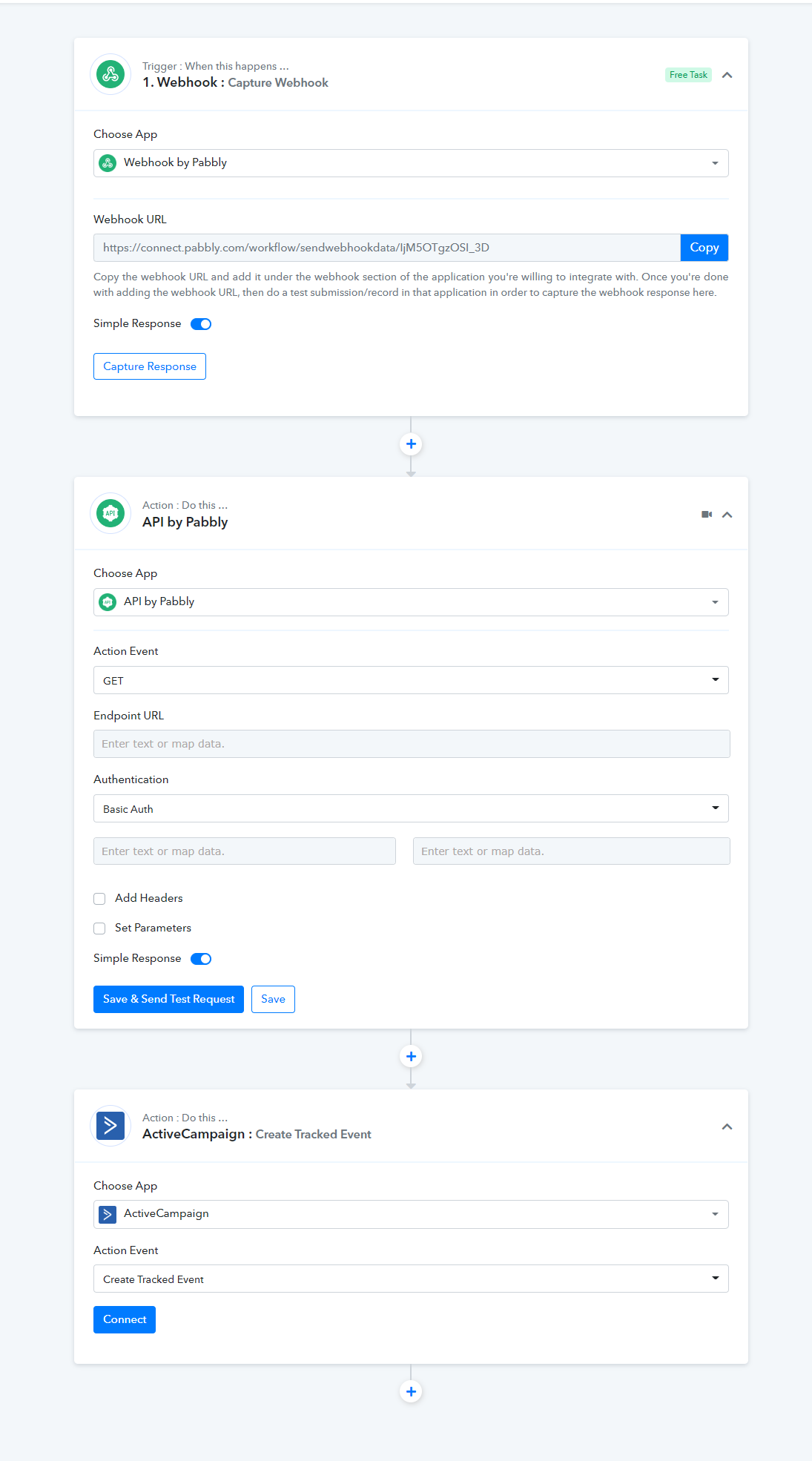Open the Basic Auth authentication dropdown

click(411, 808)
